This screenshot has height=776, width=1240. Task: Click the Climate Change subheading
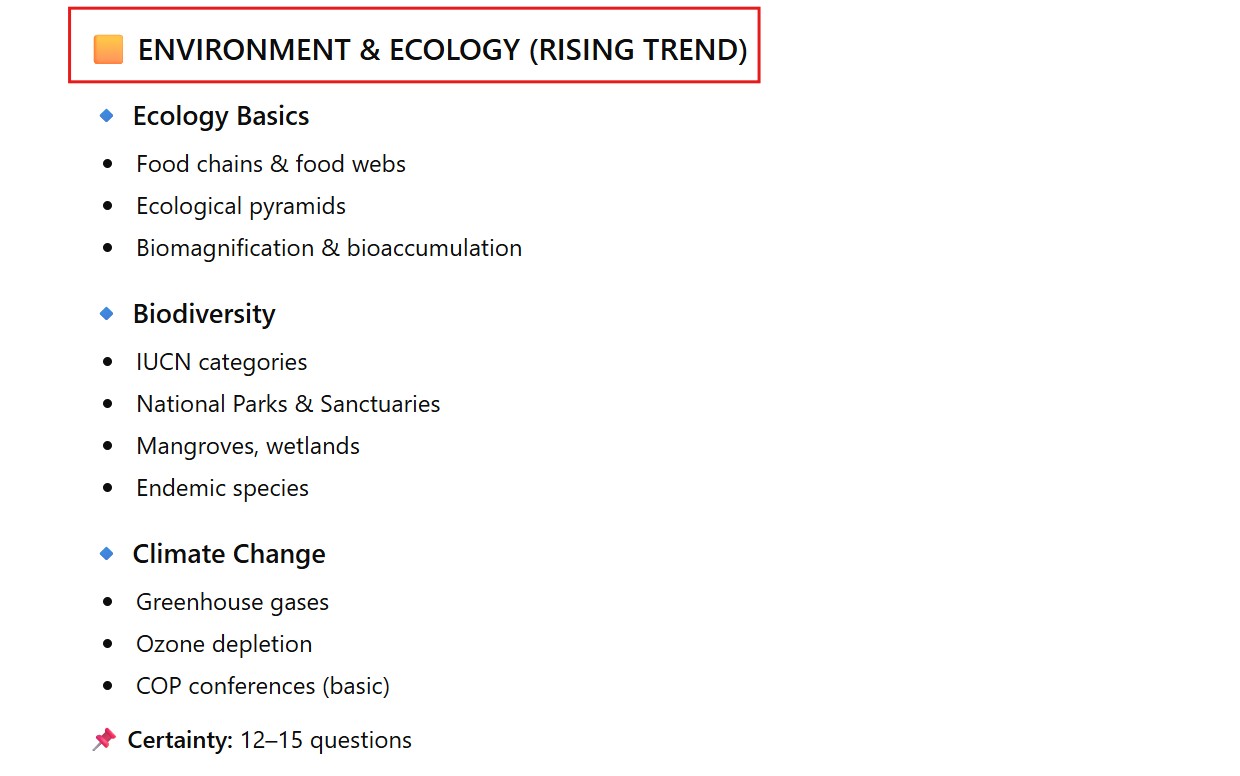tap(229, 554)
